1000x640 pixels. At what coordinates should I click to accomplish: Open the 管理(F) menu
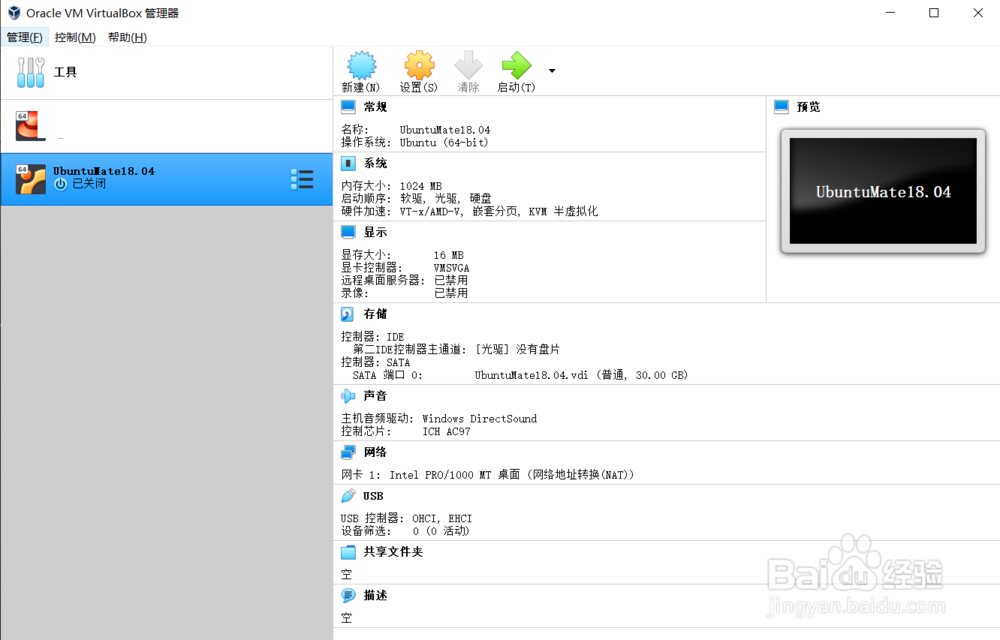24,37
